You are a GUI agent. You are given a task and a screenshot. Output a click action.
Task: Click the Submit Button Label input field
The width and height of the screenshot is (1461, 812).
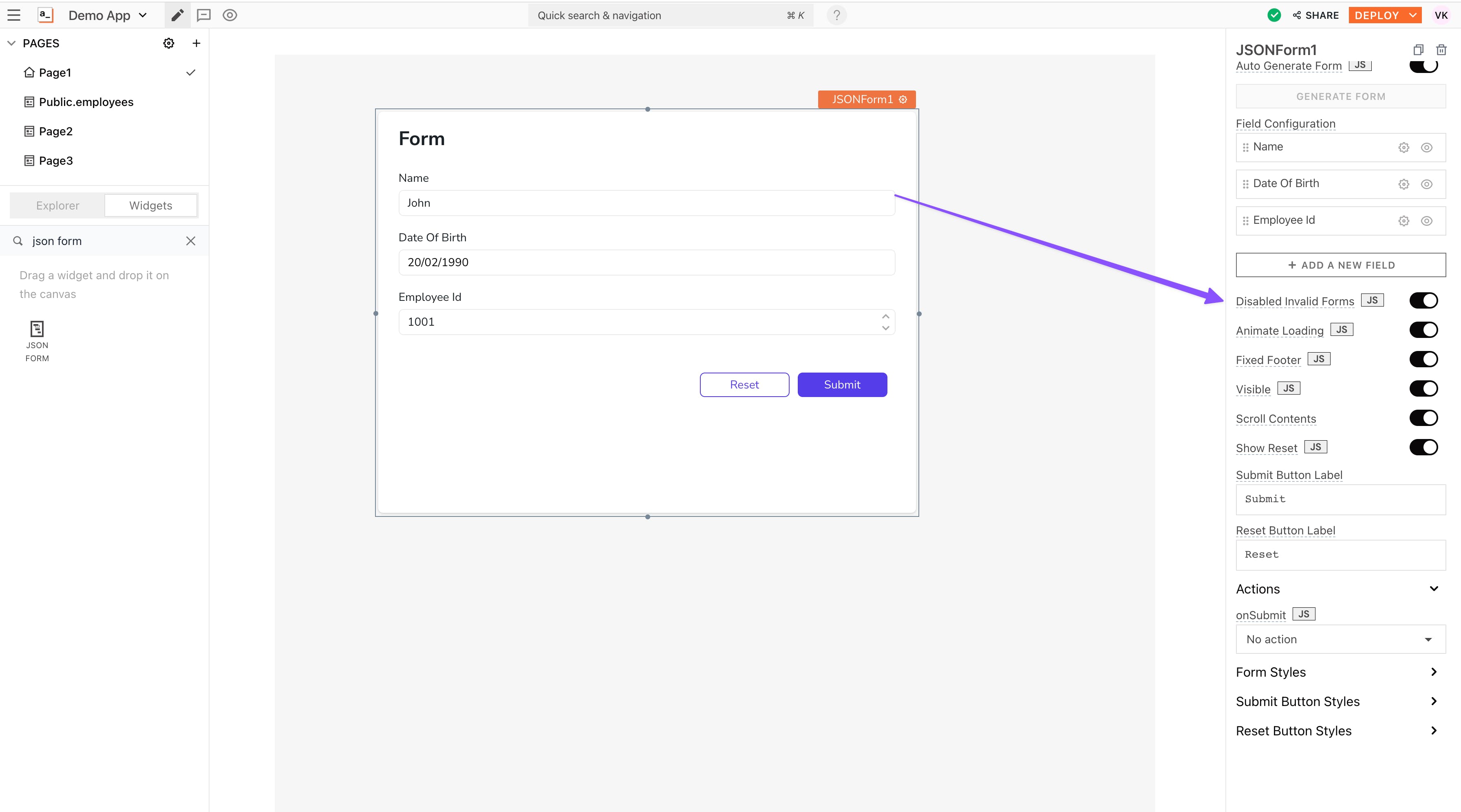[1340, 499]
